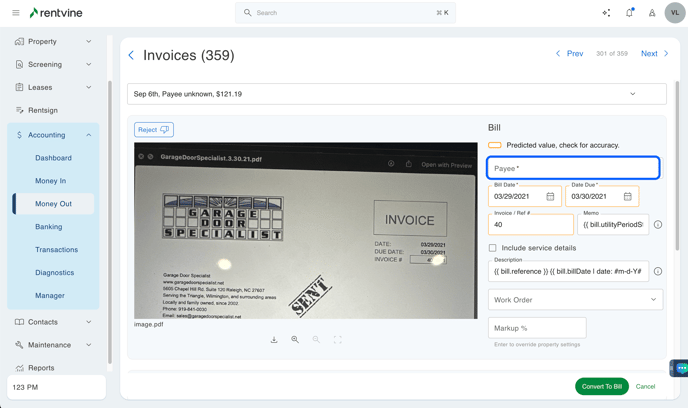The height and width of the screenshot is (408, 688).
Task: Click the hamburger menu icon
Action: pyautogui.click(x=15, y=13)
